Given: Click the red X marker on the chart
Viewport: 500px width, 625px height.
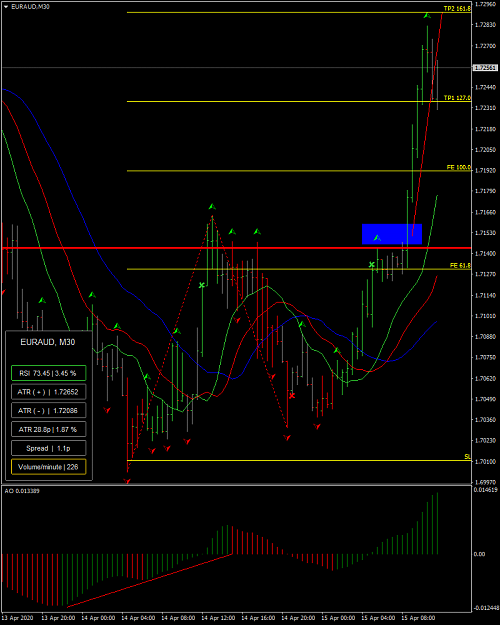Looking at the screenshot, I should point(292,396).
